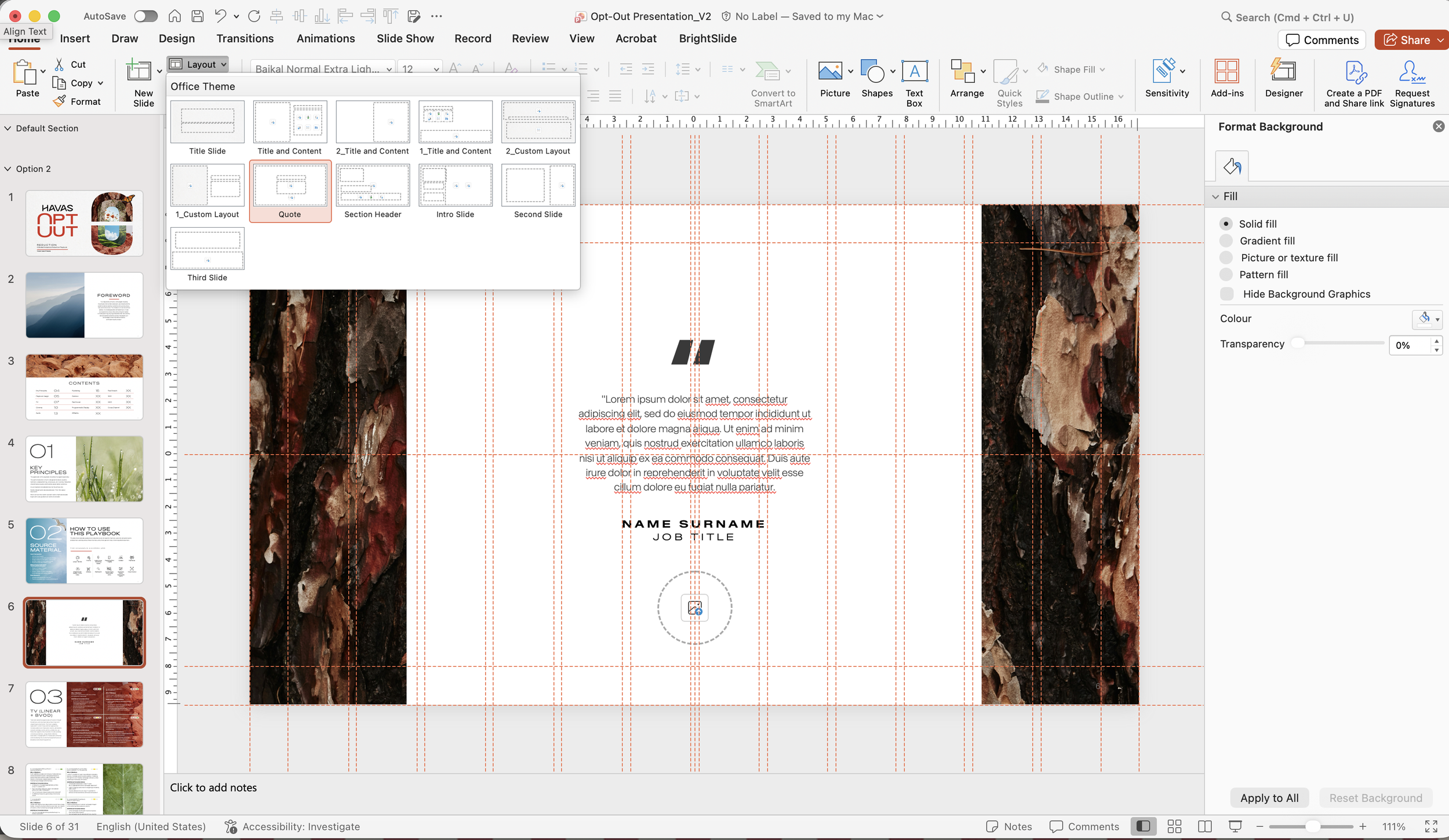Image resolution: width=1449 pixels, height=840 pixels.
Task: Enable Hide Background Graphics checkbox
Action: [1226, 294]
